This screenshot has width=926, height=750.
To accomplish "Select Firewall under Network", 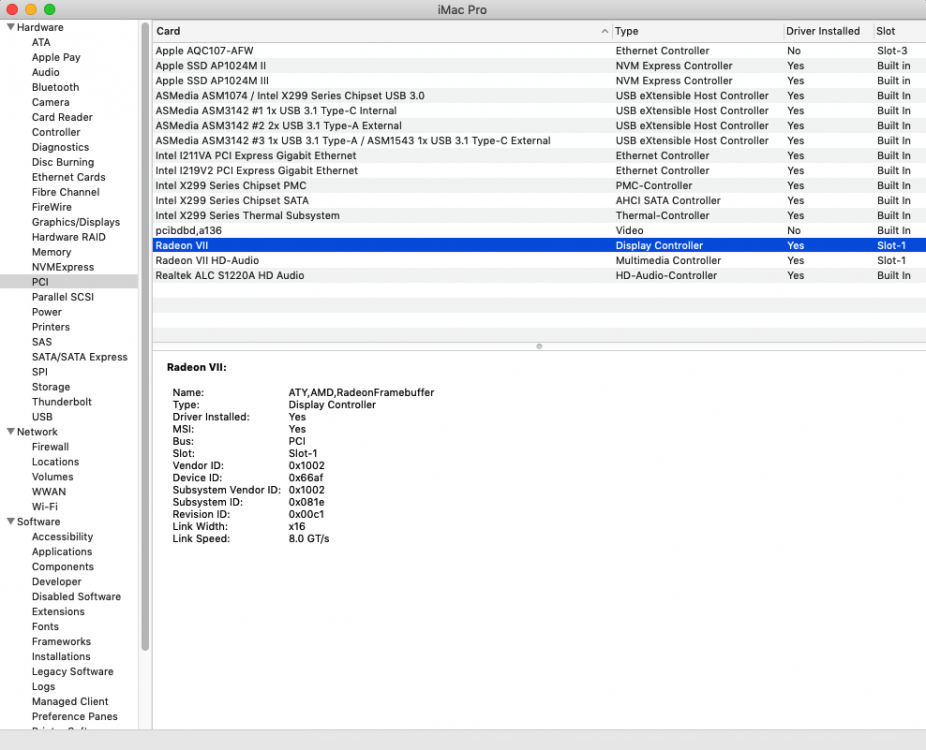I will pos(50,446).
